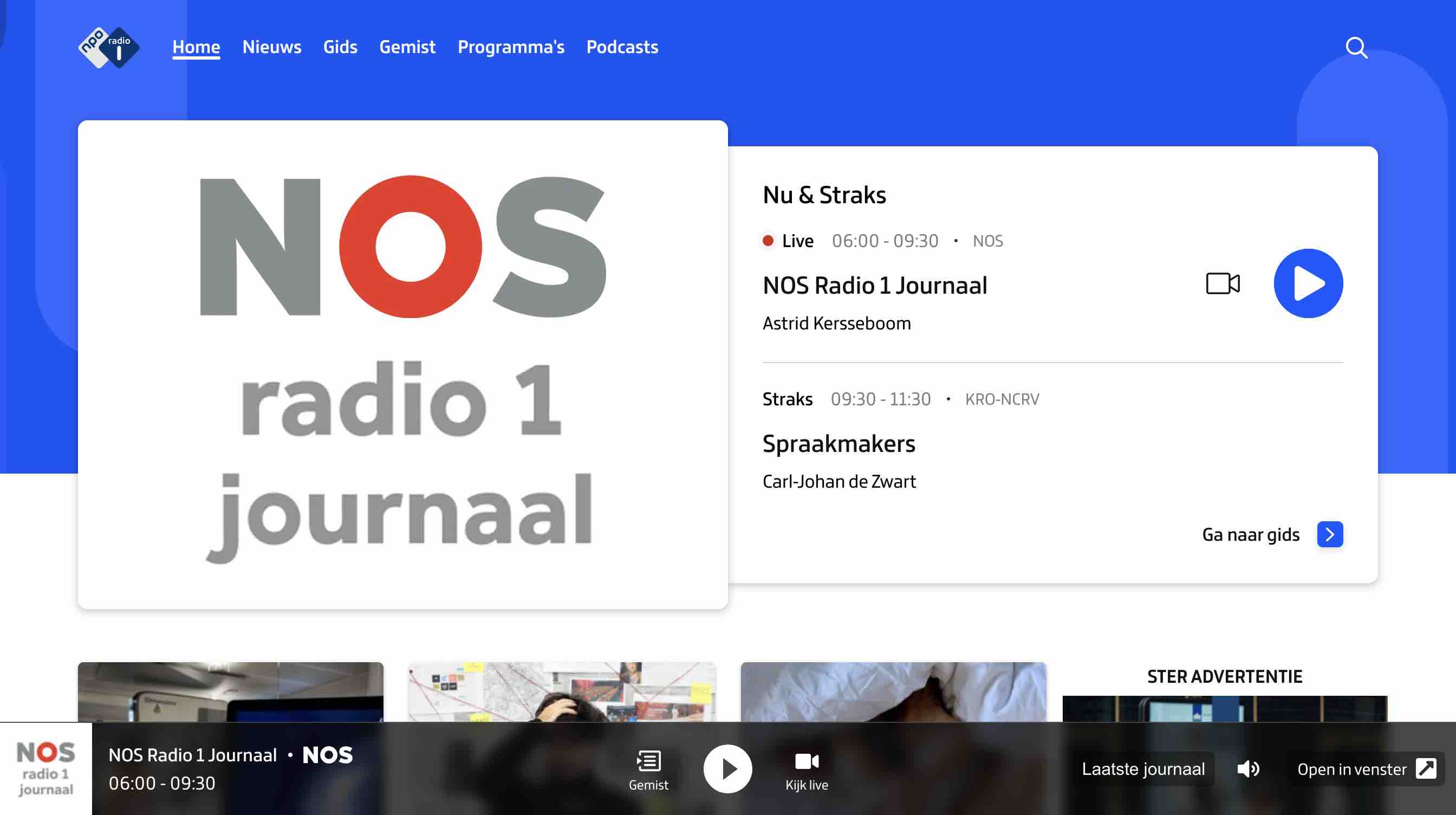Start the live stream with the blue play button
The height and width of the screenshot is (815, 1456).
(x=1308, y=283)
